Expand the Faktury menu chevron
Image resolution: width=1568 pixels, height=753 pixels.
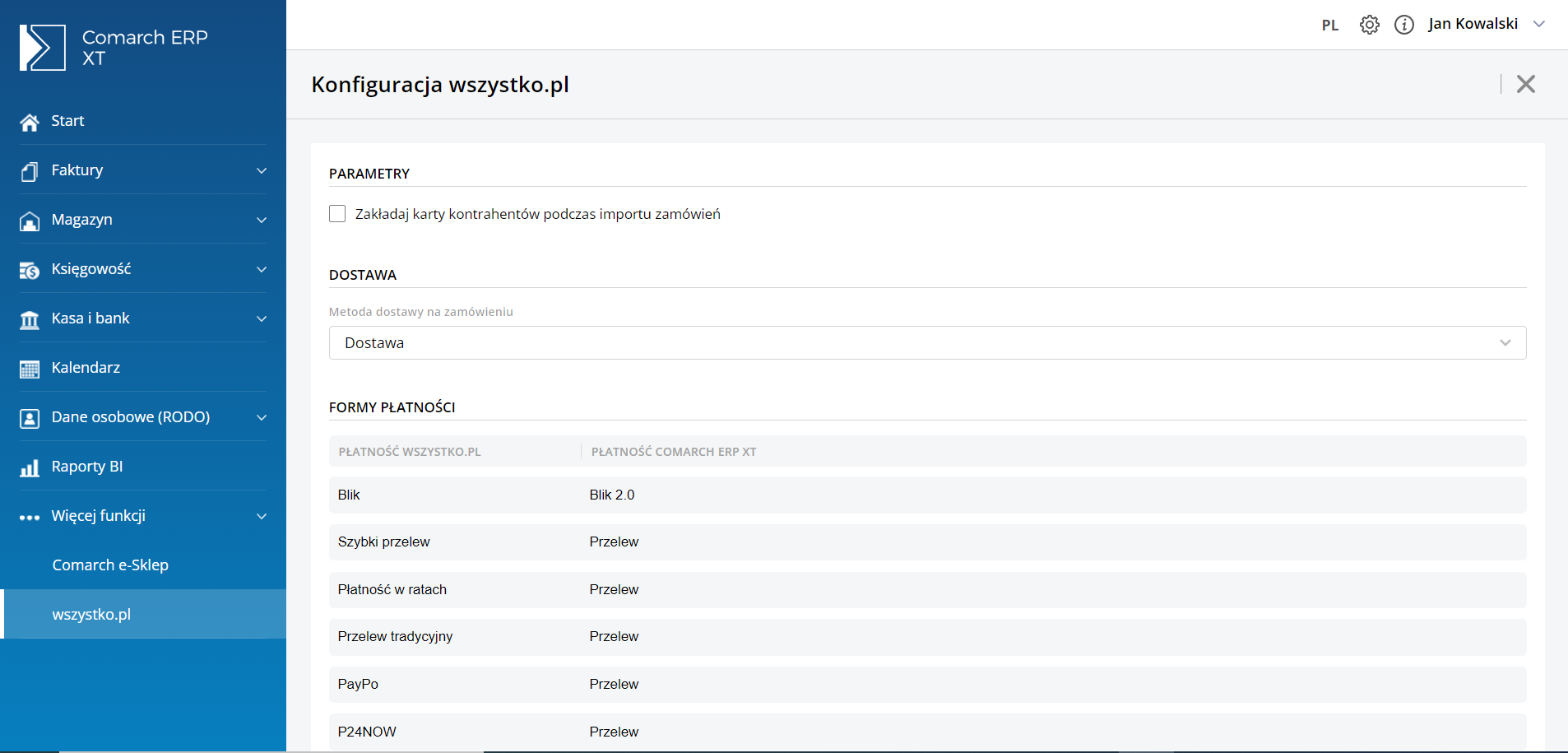click(262, 170)
